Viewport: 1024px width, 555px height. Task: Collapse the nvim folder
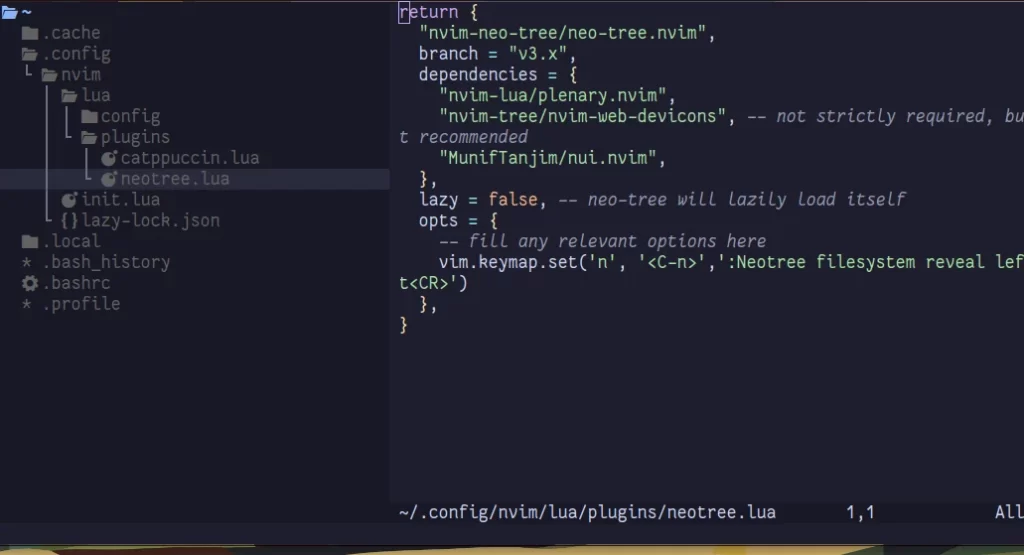click(81, 74)
